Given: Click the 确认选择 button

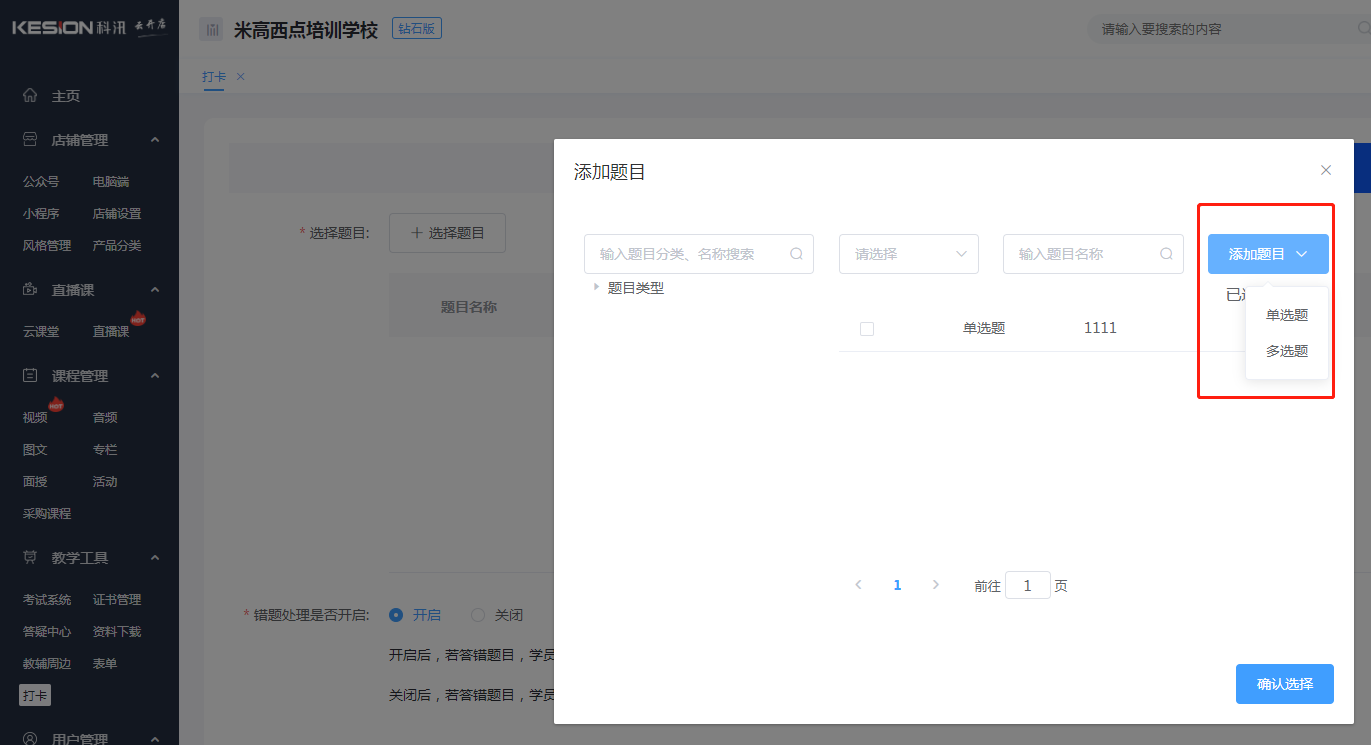Looking at the screenshot, I should coord(1284,684).
